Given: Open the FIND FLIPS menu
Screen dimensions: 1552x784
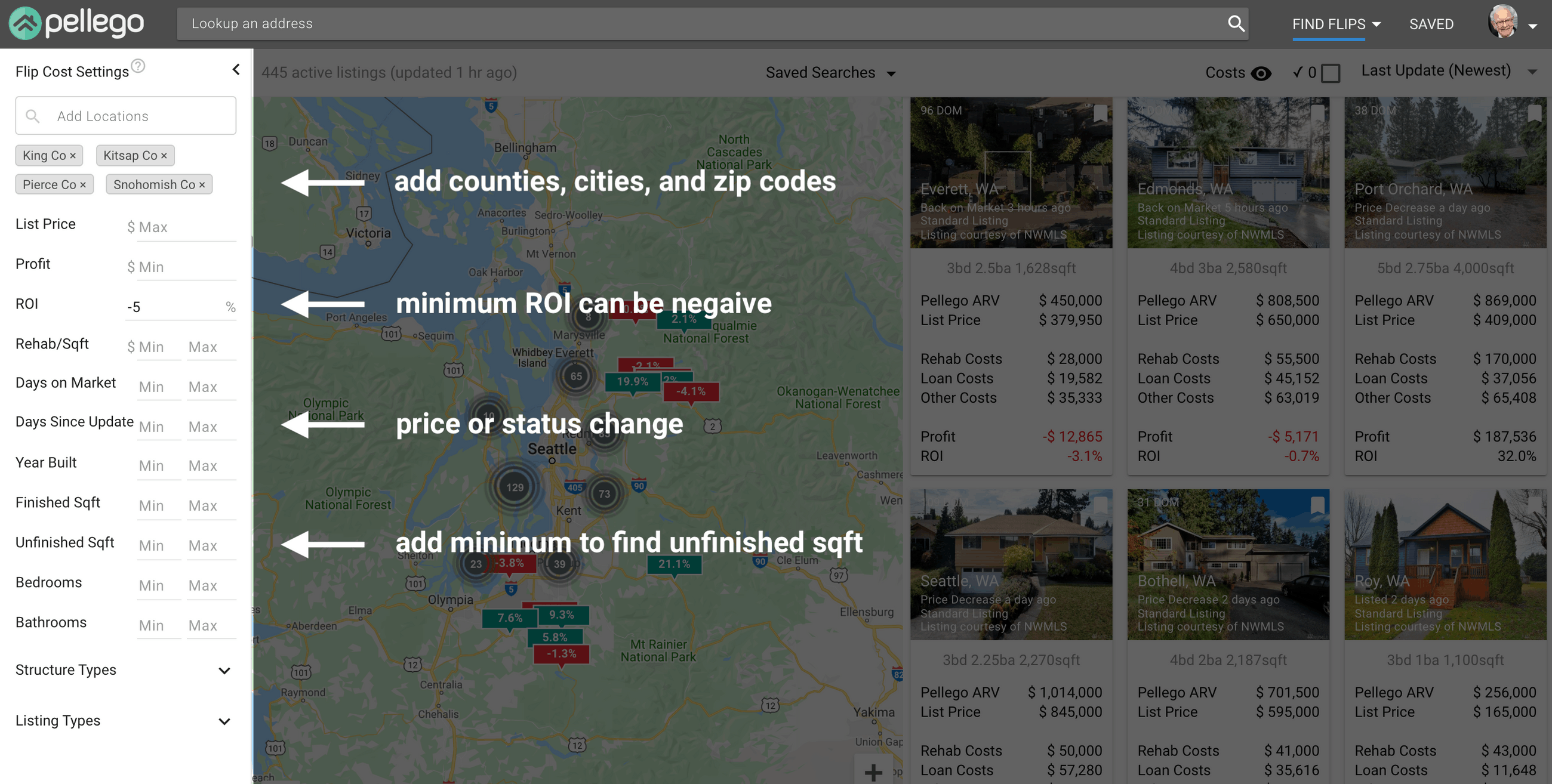Looking at the screenshot, I should pyautogui.click(x=1329, y=24).
